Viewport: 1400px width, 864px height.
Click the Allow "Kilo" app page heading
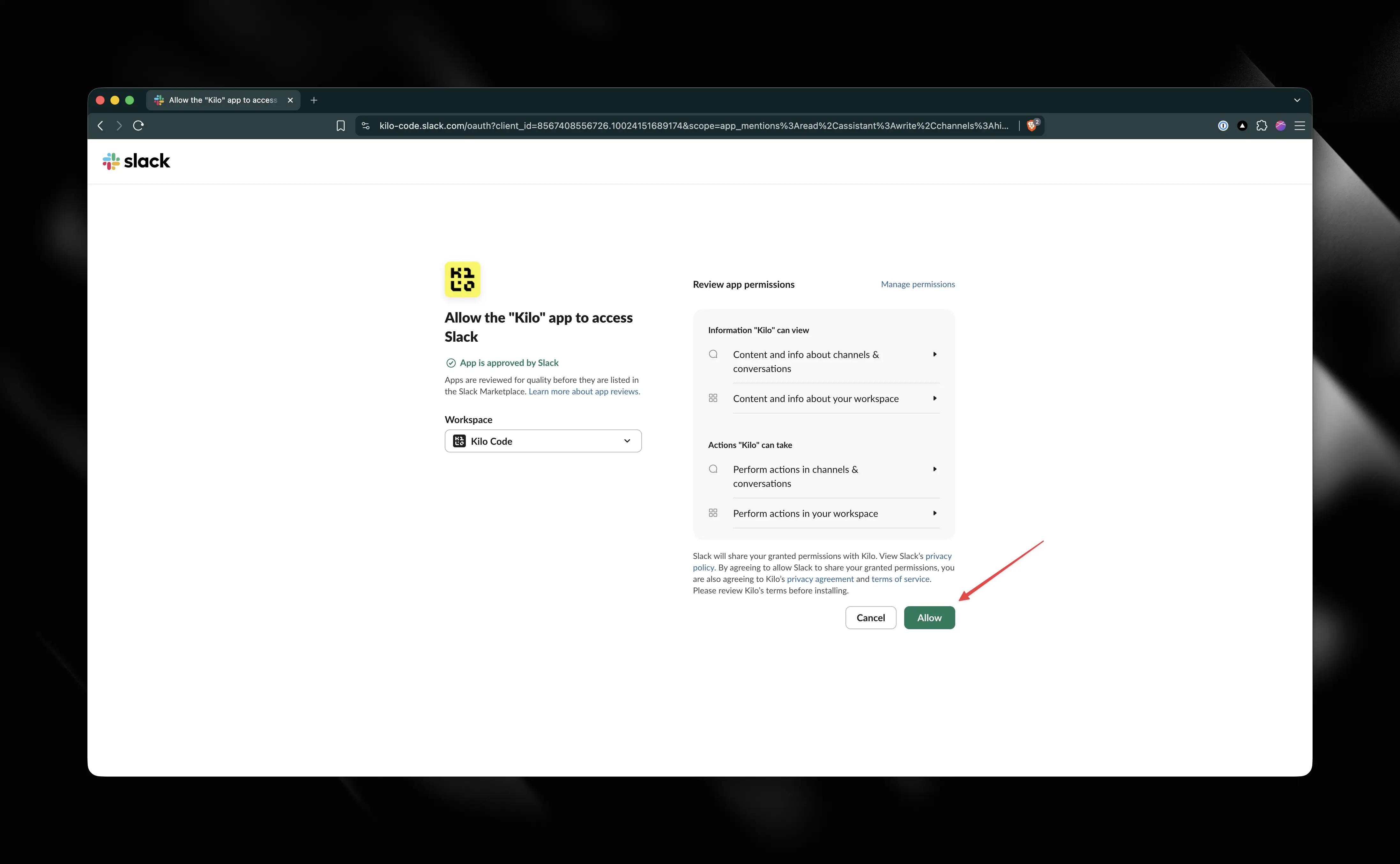(x=539, y=327)
